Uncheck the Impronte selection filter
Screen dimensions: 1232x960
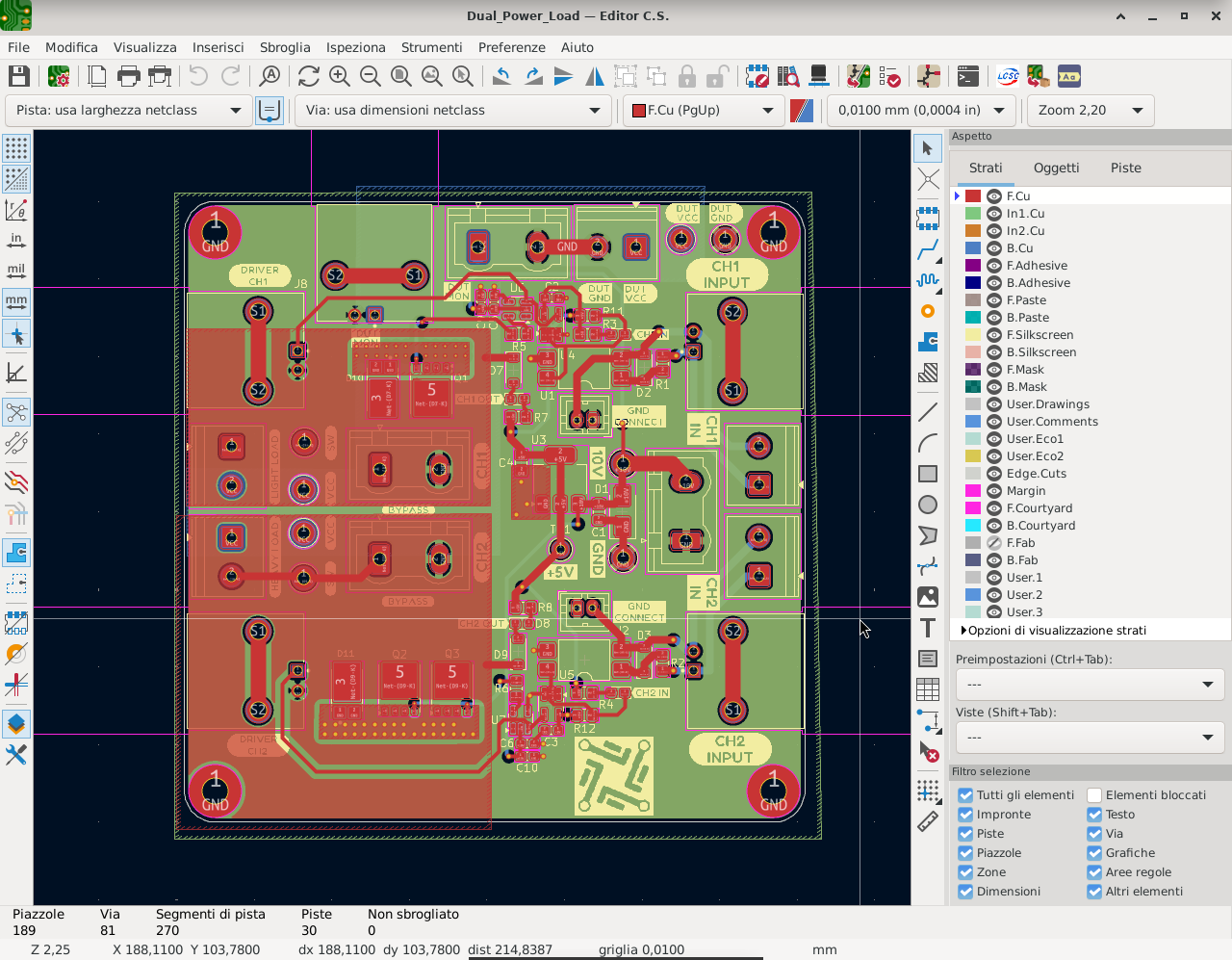[x=965, y=815]
